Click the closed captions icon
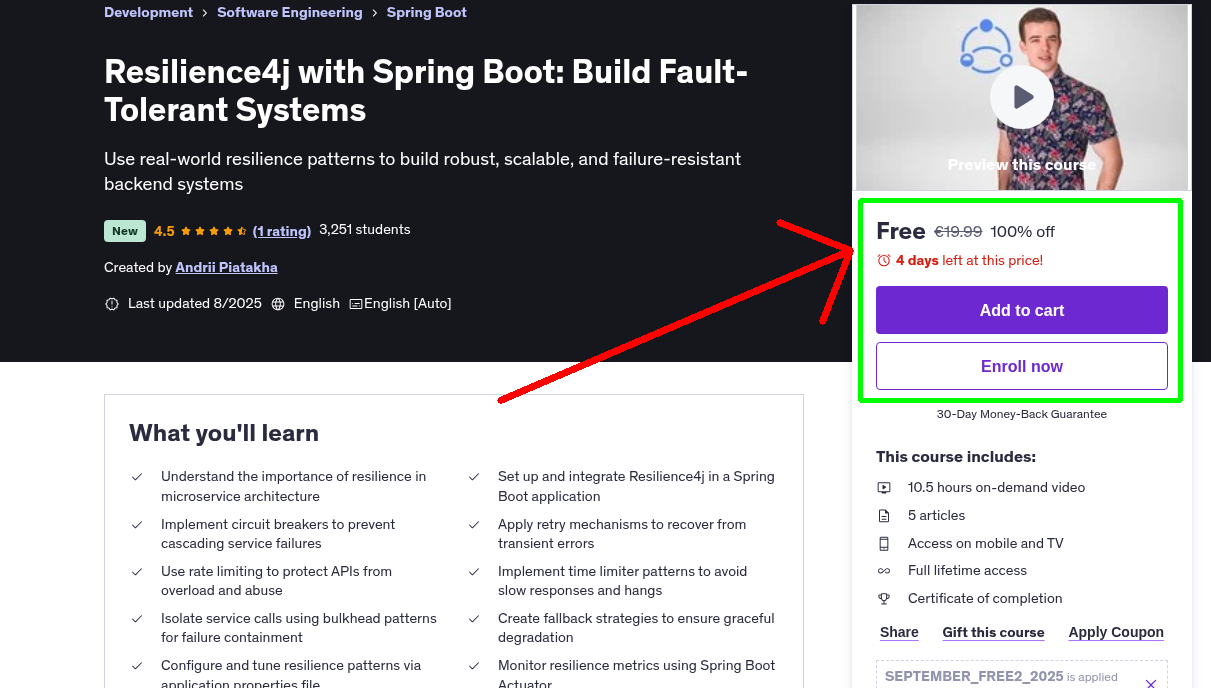 tap(355, 303)
